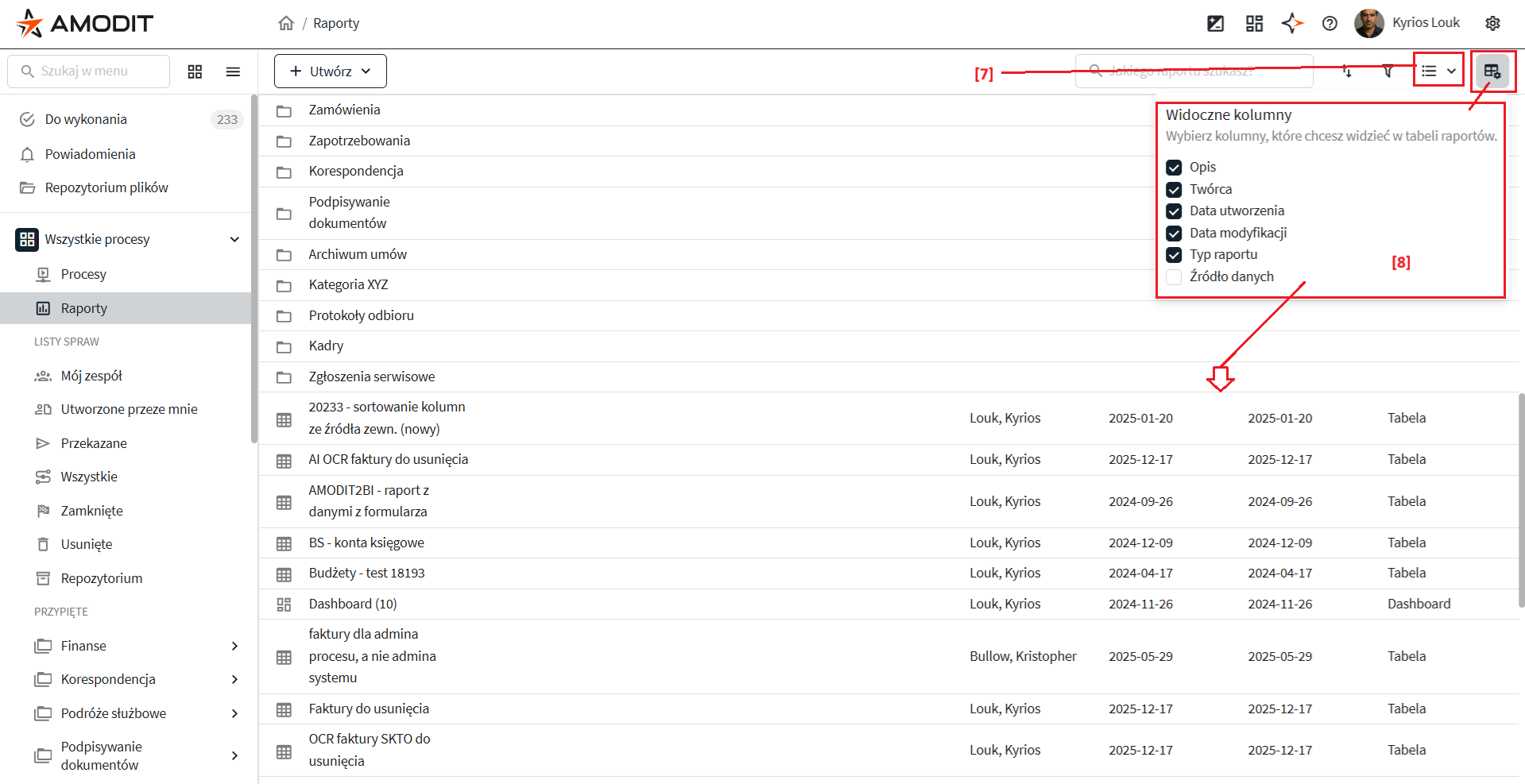Select Procesy in the sidebar menu

(83, 274)
